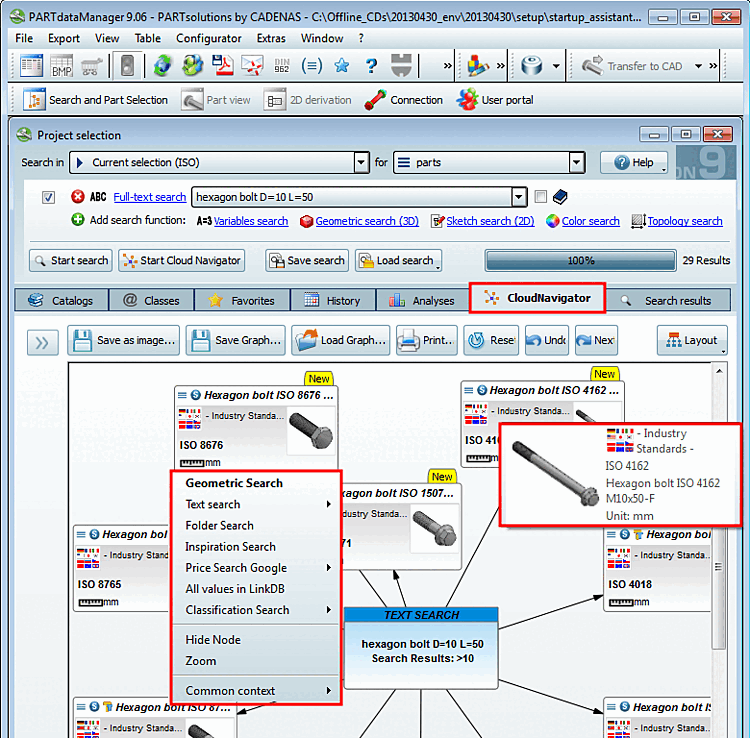Click the Topology search link

click(685, 221)
